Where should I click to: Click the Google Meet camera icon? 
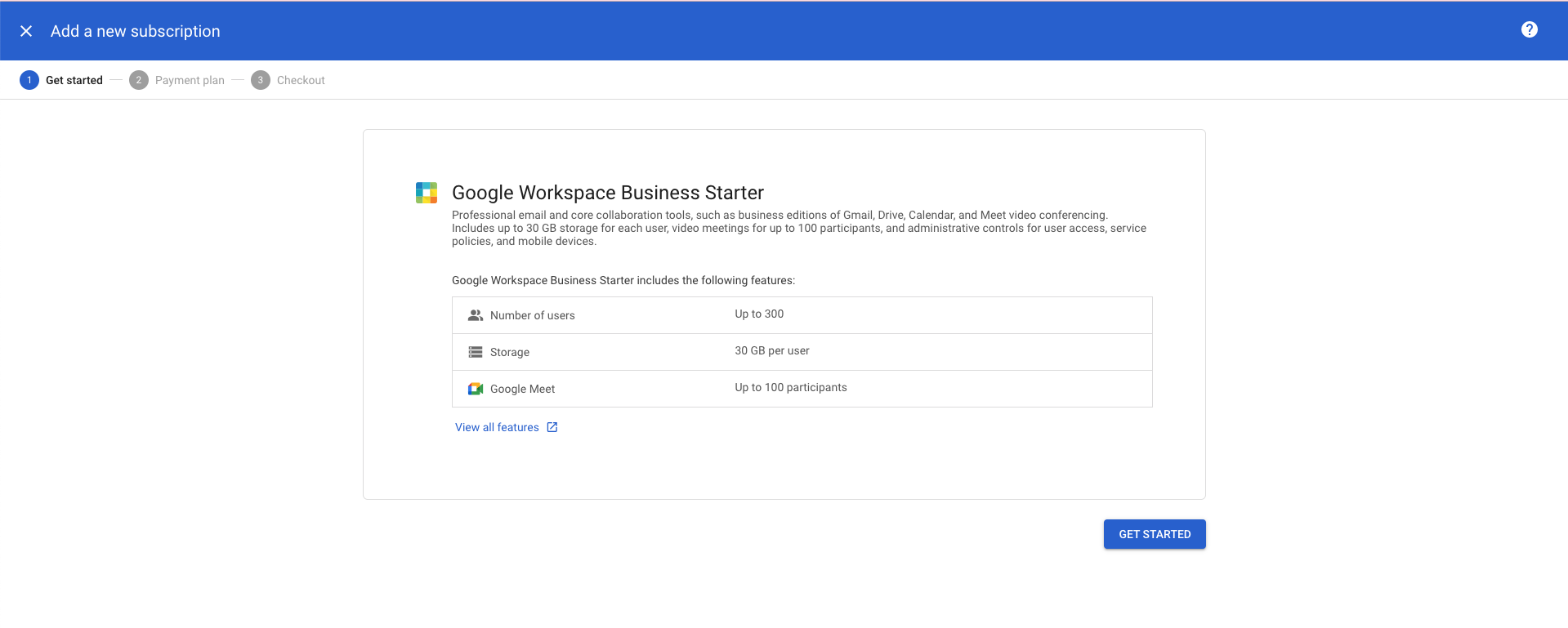[x=476, y=389]
